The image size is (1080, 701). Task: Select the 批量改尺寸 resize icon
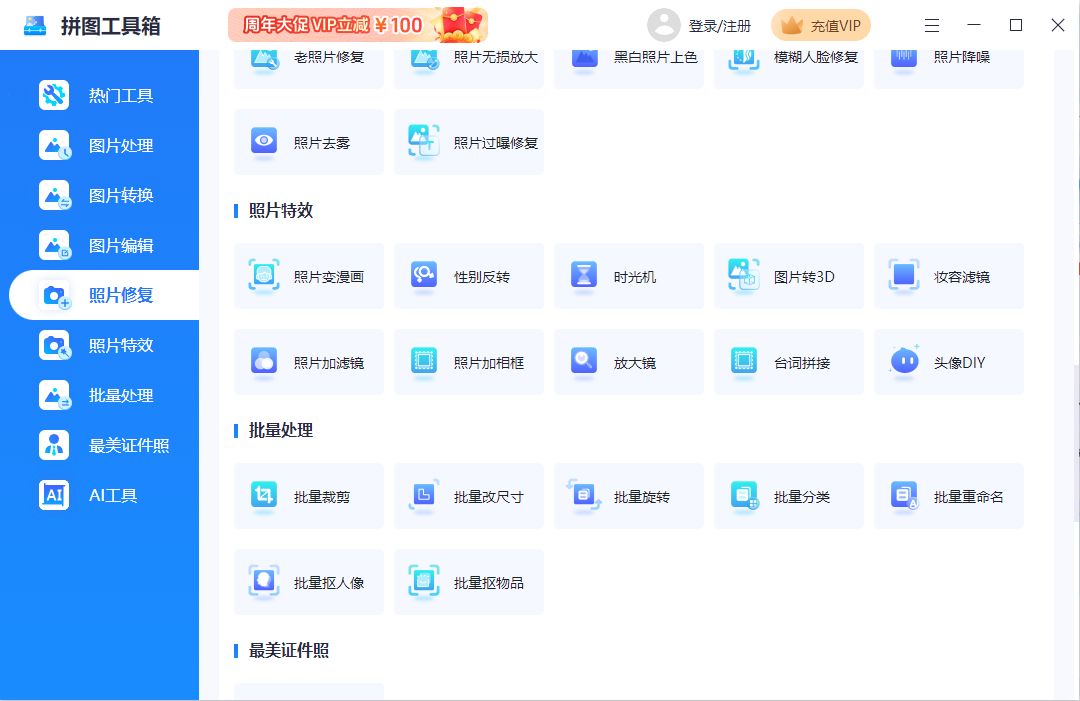424,496
